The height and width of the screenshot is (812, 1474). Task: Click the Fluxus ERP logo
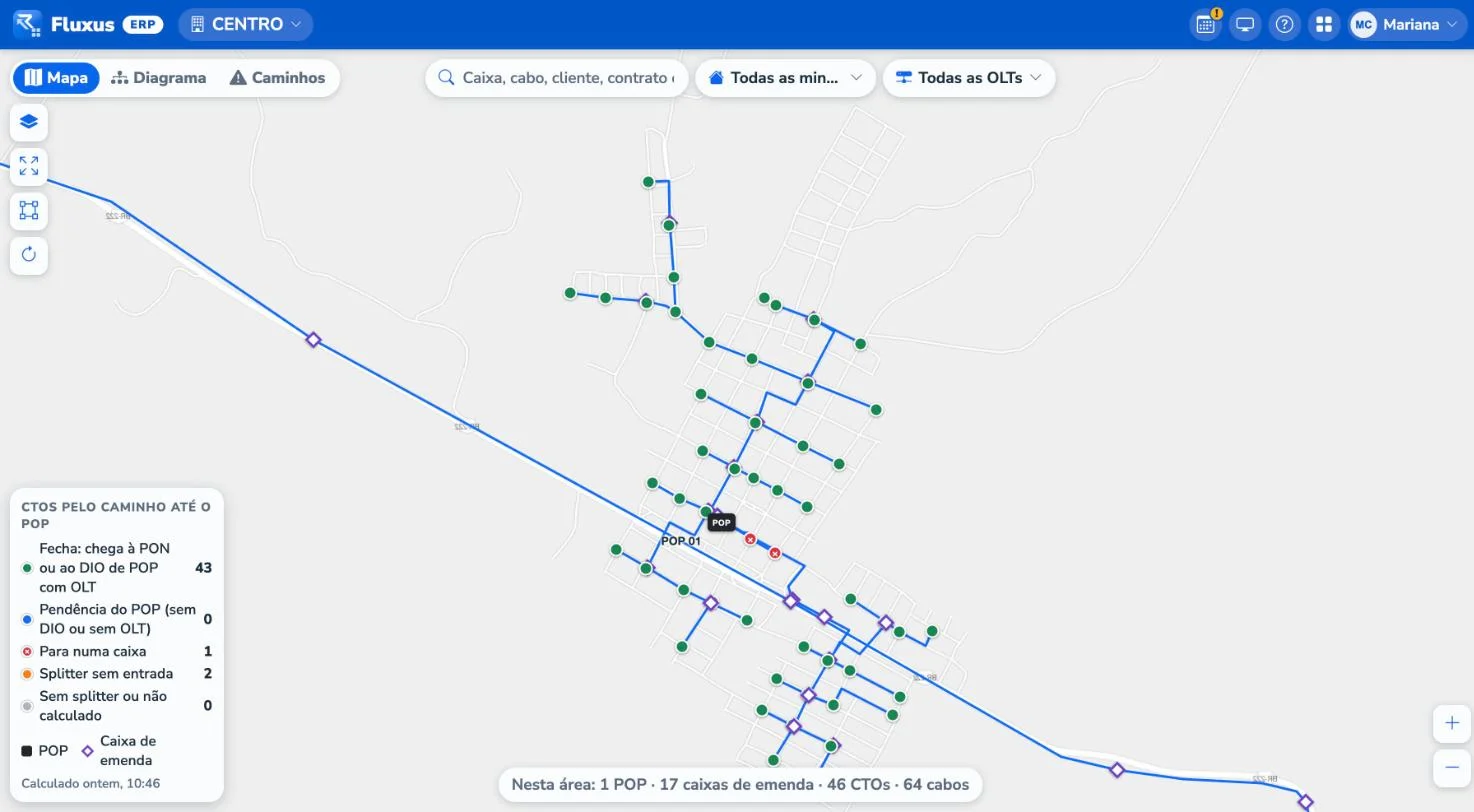point(88,24)
